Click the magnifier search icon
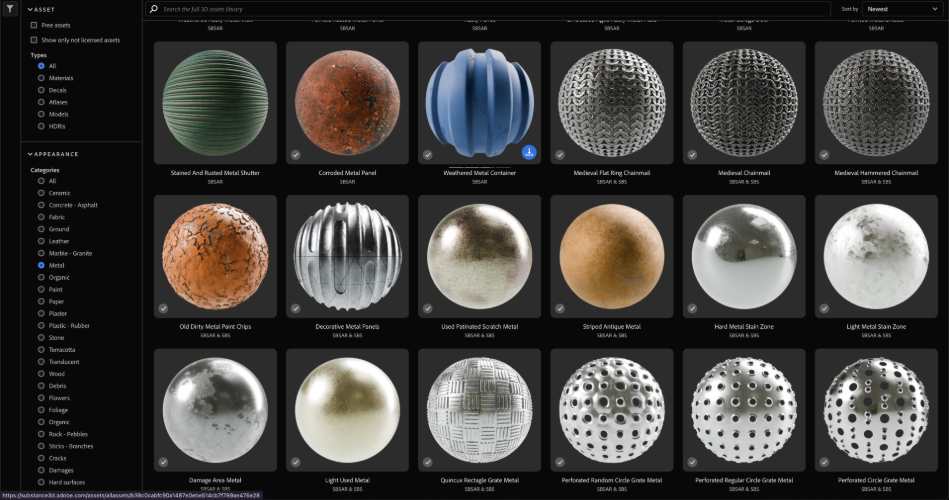The height and width of the screenshot is (500, 949). coord(154,9)
